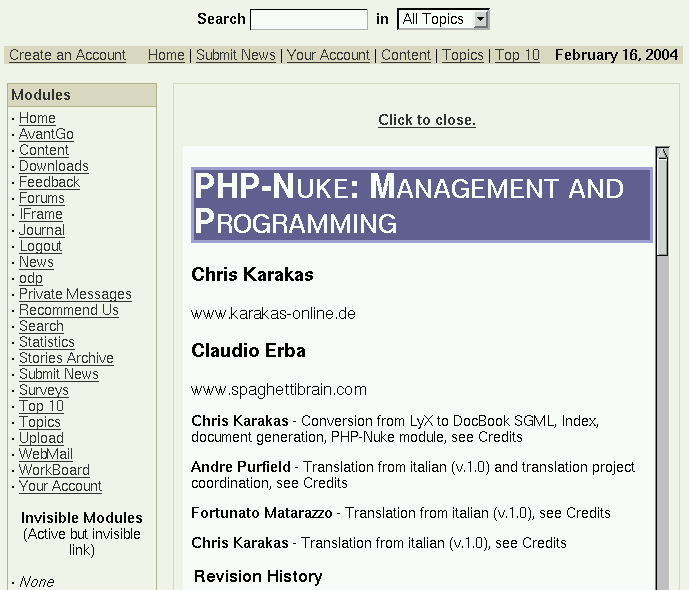690x590 pixels.
Task: Click the Create an Account link
Action: [x=67, y=55]
